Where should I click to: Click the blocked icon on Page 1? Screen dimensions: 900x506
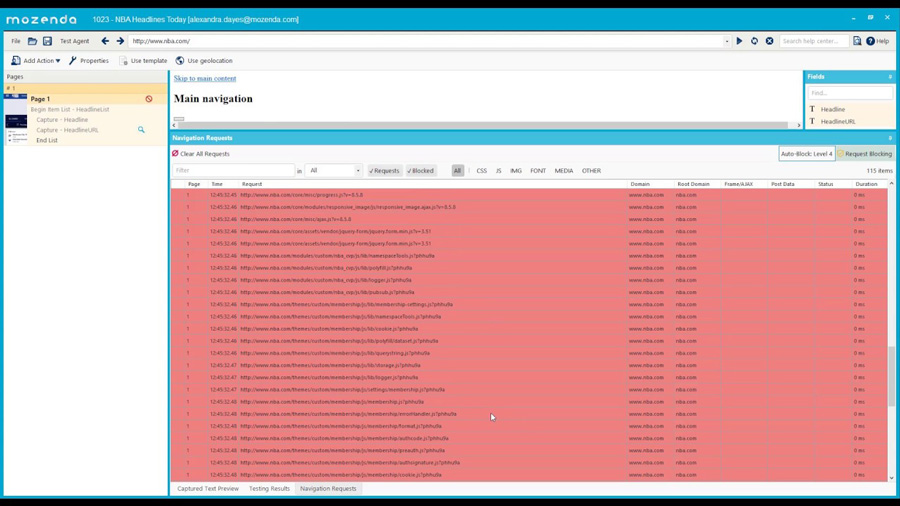click(x=149, y=99)
